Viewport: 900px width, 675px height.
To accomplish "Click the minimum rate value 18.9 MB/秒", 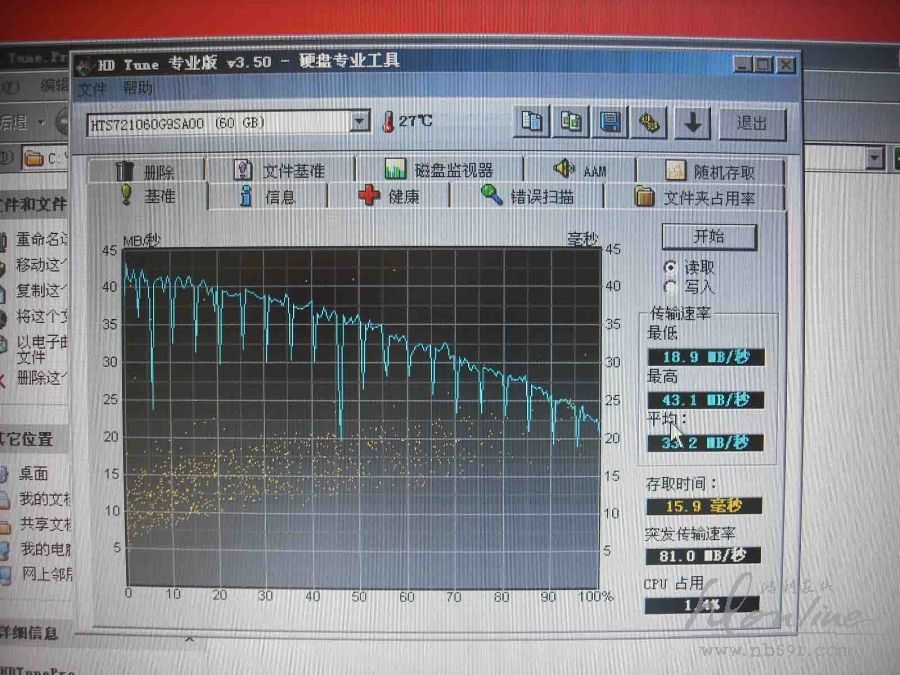I will click(706, 357).
